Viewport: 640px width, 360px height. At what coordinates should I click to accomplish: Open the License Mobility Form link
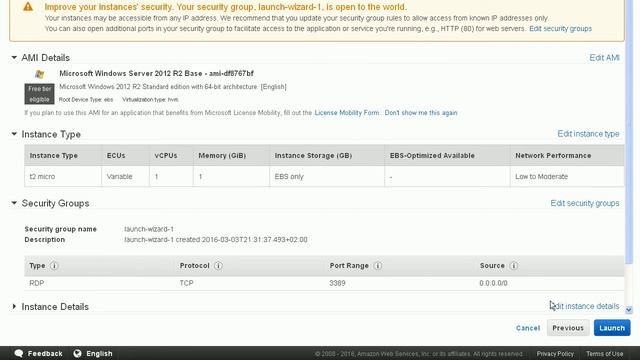[x=347, y=113]
